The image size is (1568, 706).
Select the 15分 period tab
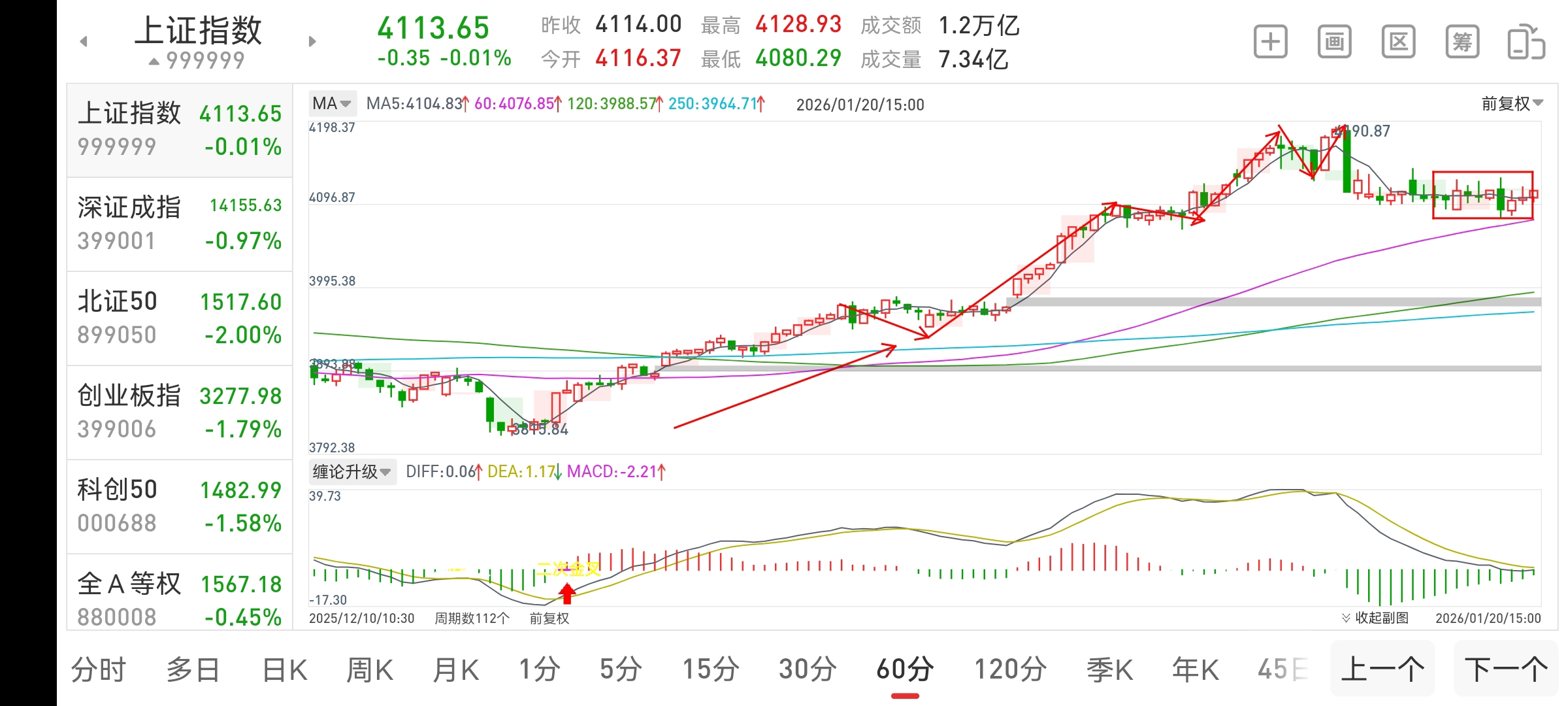click(711, 670)
